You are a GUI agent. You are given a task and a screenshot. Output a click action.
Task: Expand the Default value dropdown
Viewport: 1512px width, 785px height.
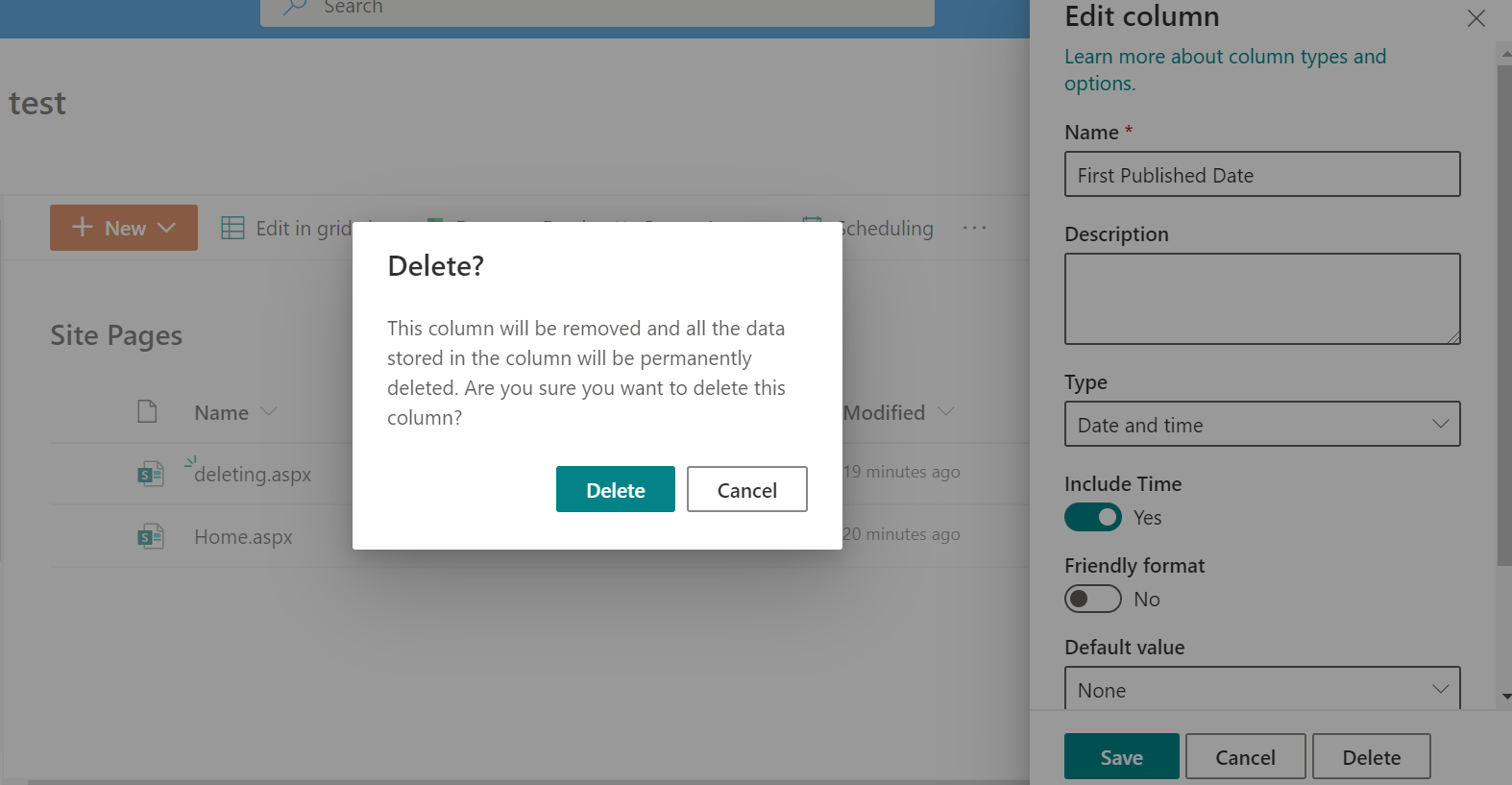pyautogui.click(x=1262, y=689)
